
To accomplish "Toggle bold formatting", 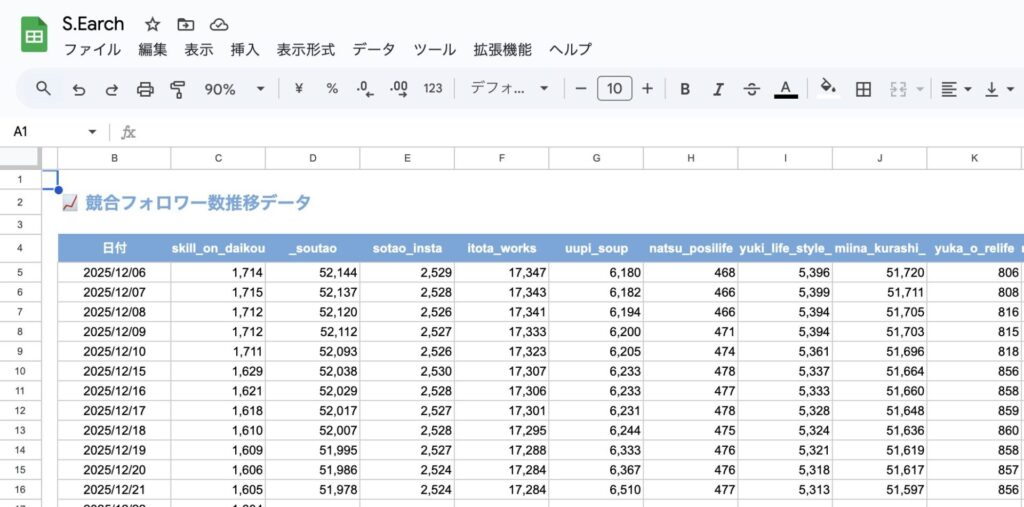I will point(685,89).
